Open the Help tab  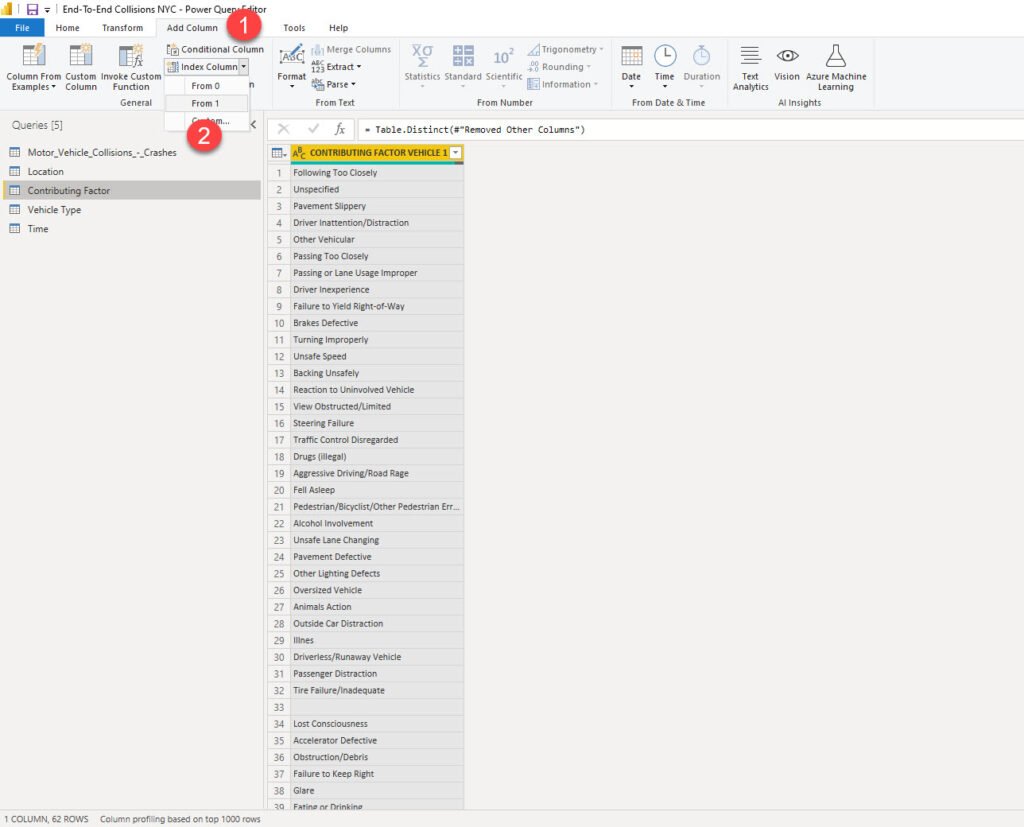[338, 27]
